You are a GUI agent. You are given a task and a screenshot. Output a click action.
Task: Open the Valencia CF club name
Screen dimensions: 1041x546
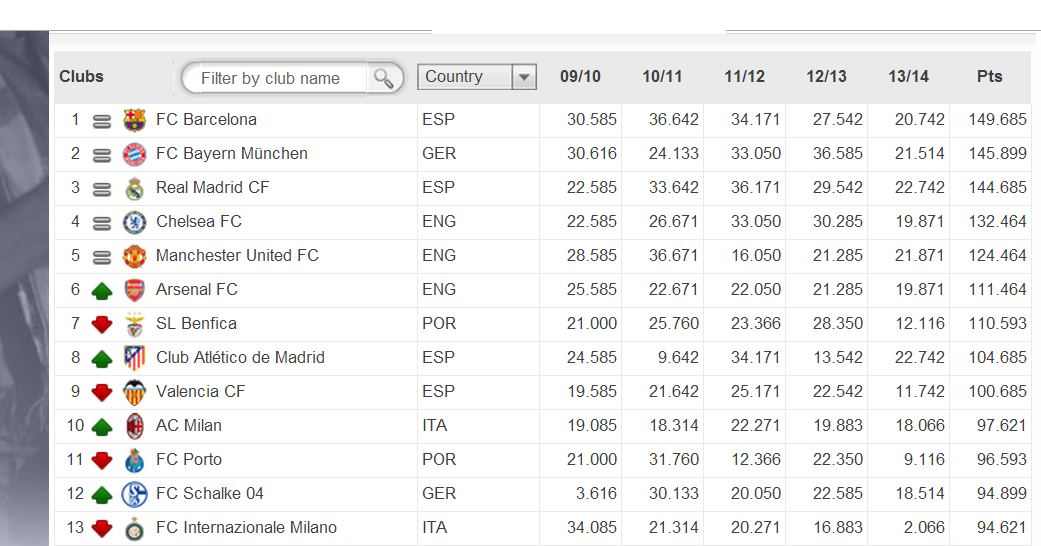(x=200, y=391)
